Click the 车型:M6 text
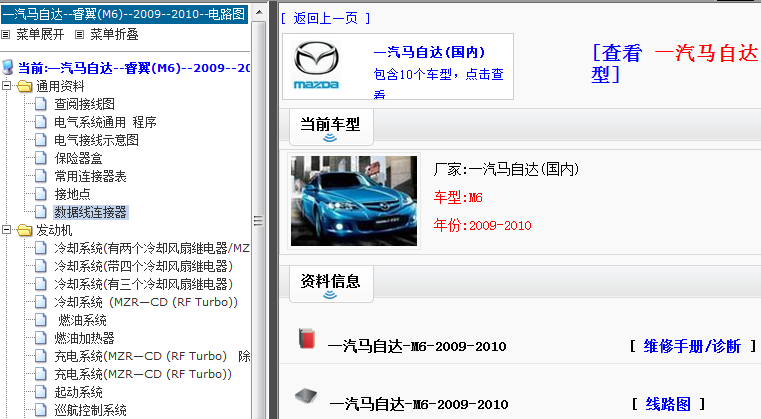761x419 pixels. pyautogui.click(x=458, y=197)
